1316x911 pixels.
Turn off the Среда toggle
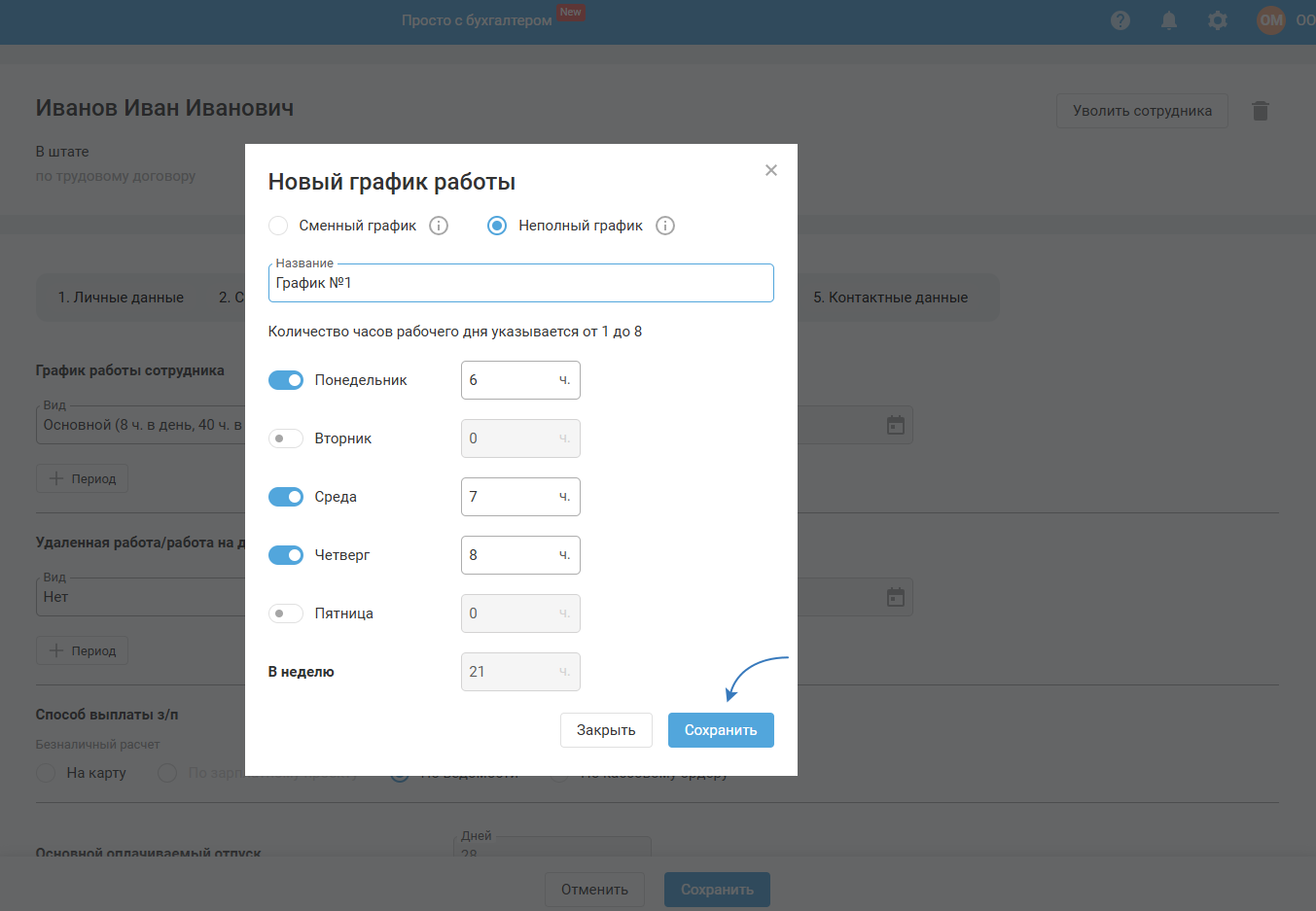(286, 497)
